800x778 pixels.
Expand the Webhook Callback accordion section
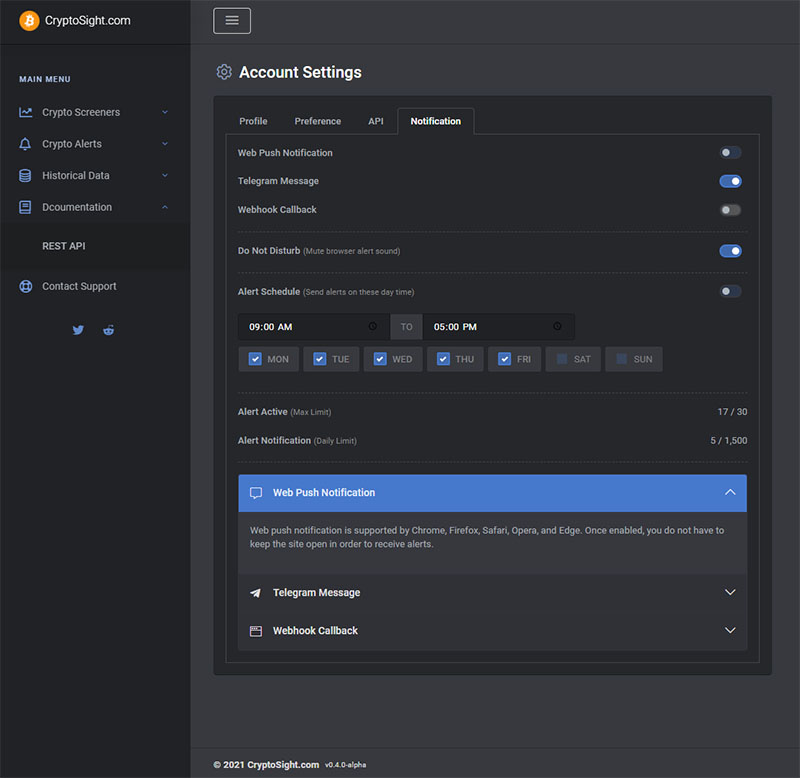coord(492,631)
